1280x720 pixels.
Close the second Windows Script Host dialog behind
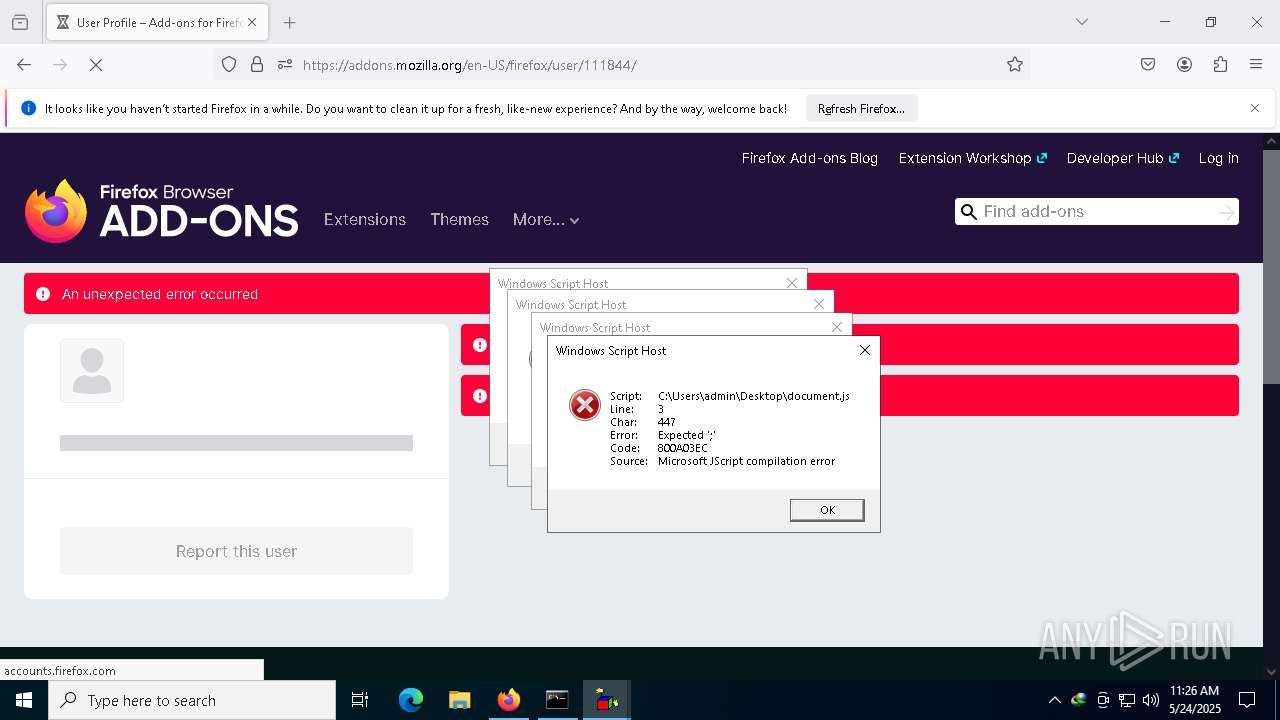point(837,327)
